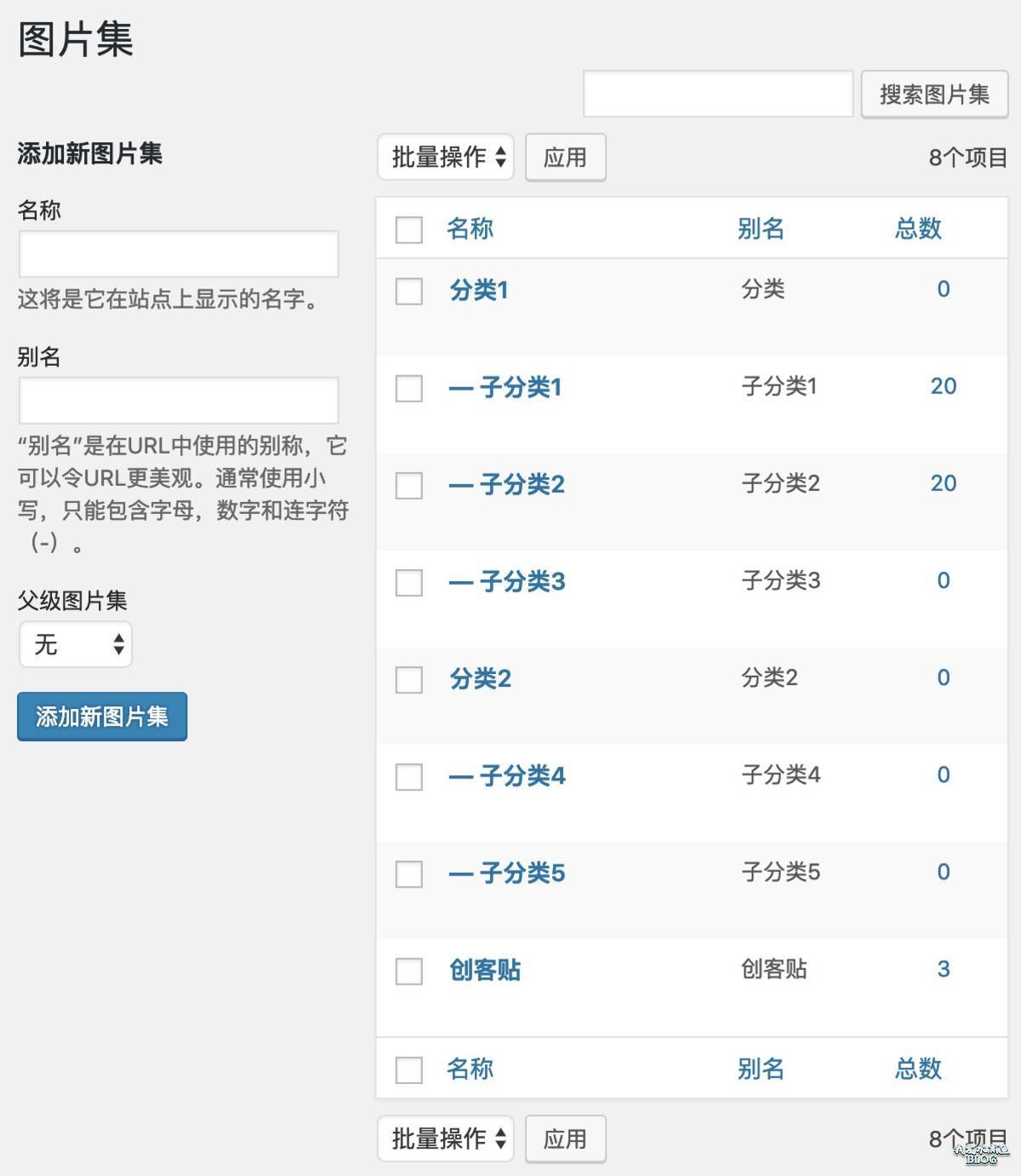Toggle the select-all checkbox in table header

pyautogui.click(x=409, y=230)
